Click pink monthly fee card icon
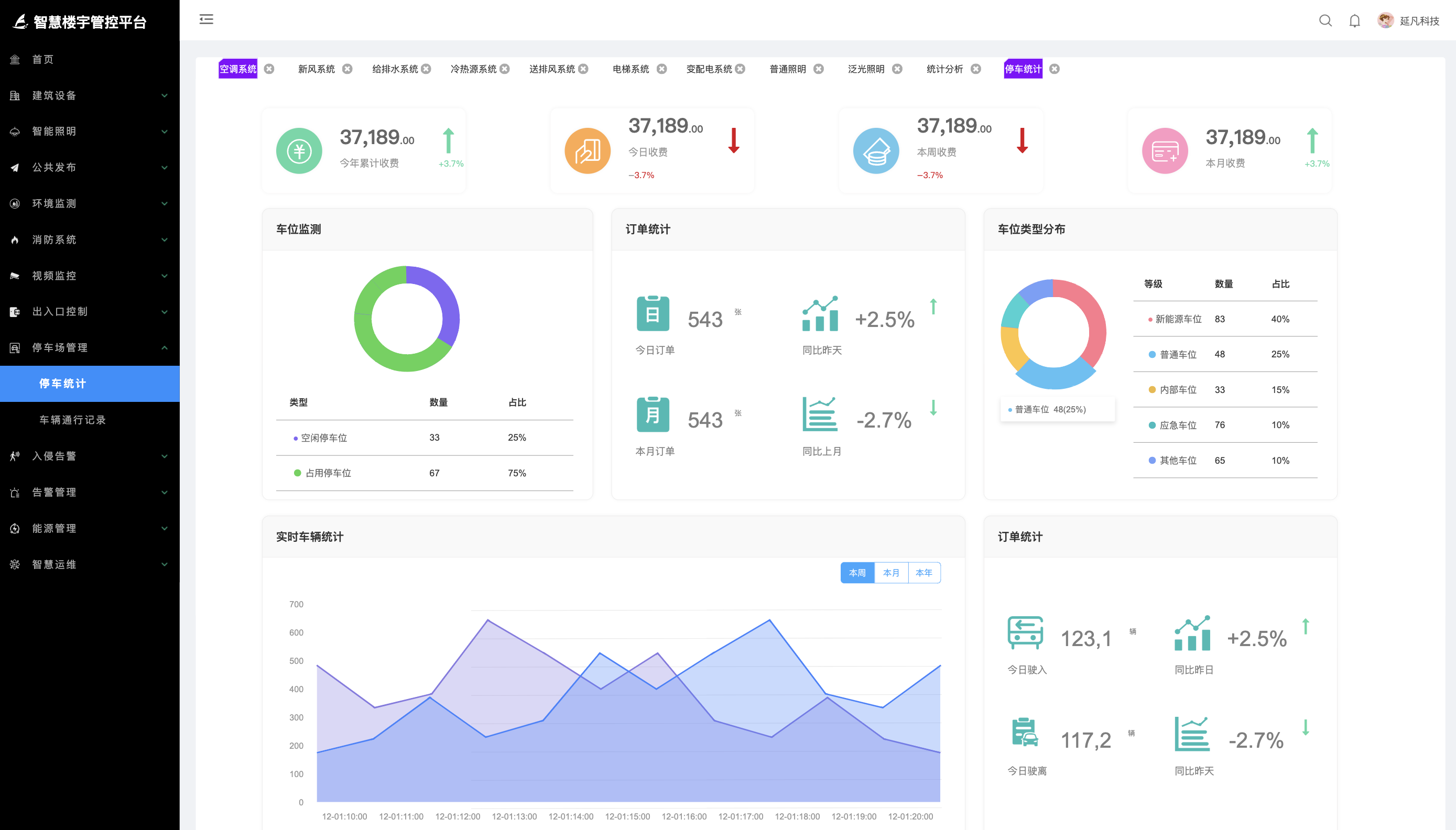This screenshot has height=830, width=1456. pos(1165,151)
